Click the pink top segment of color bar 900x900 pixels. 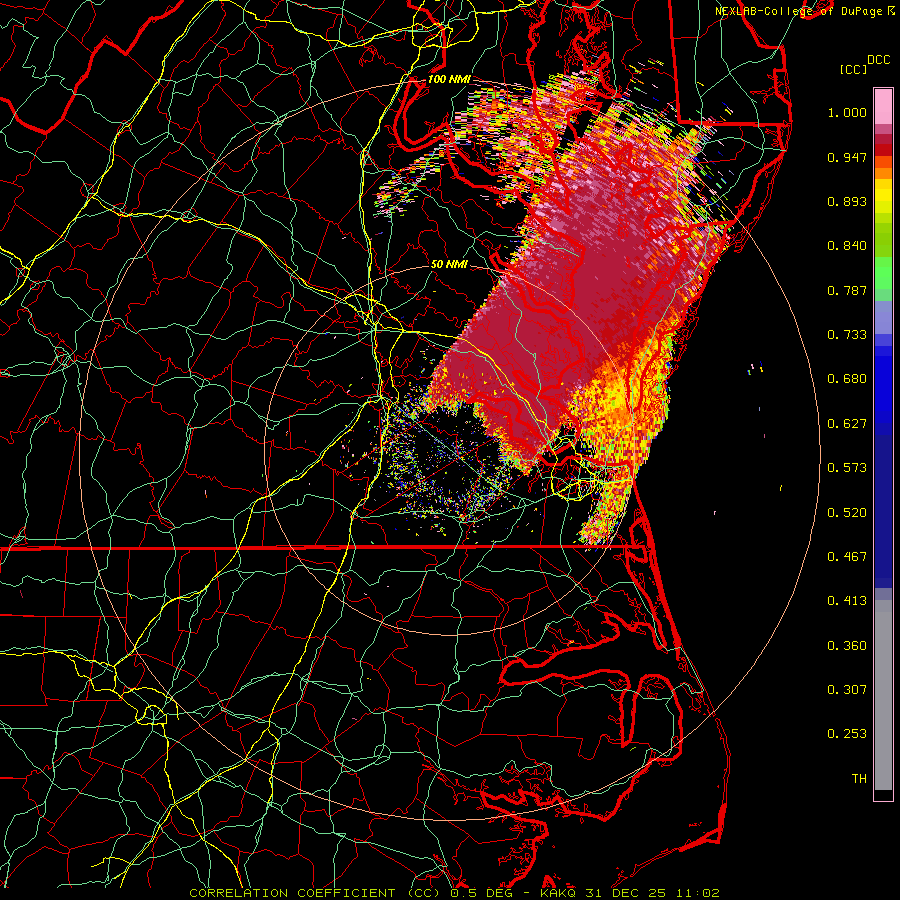click(x=883, y=107)
